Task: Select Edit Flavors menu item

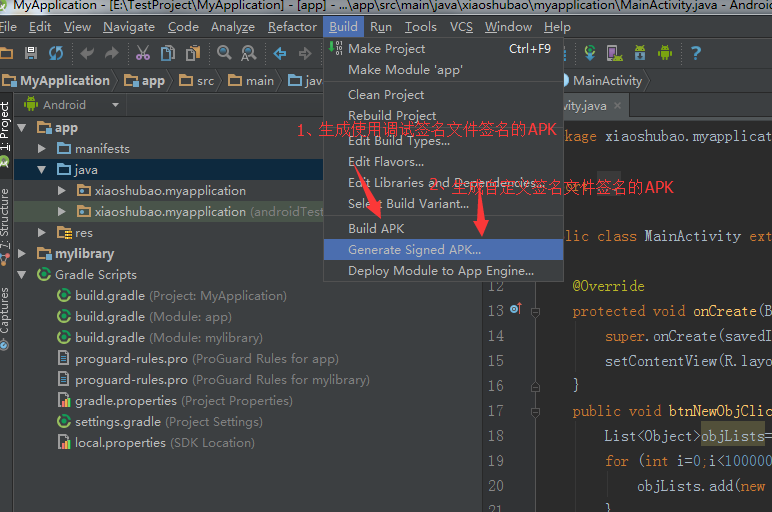Action: click(x=443, y=161)
